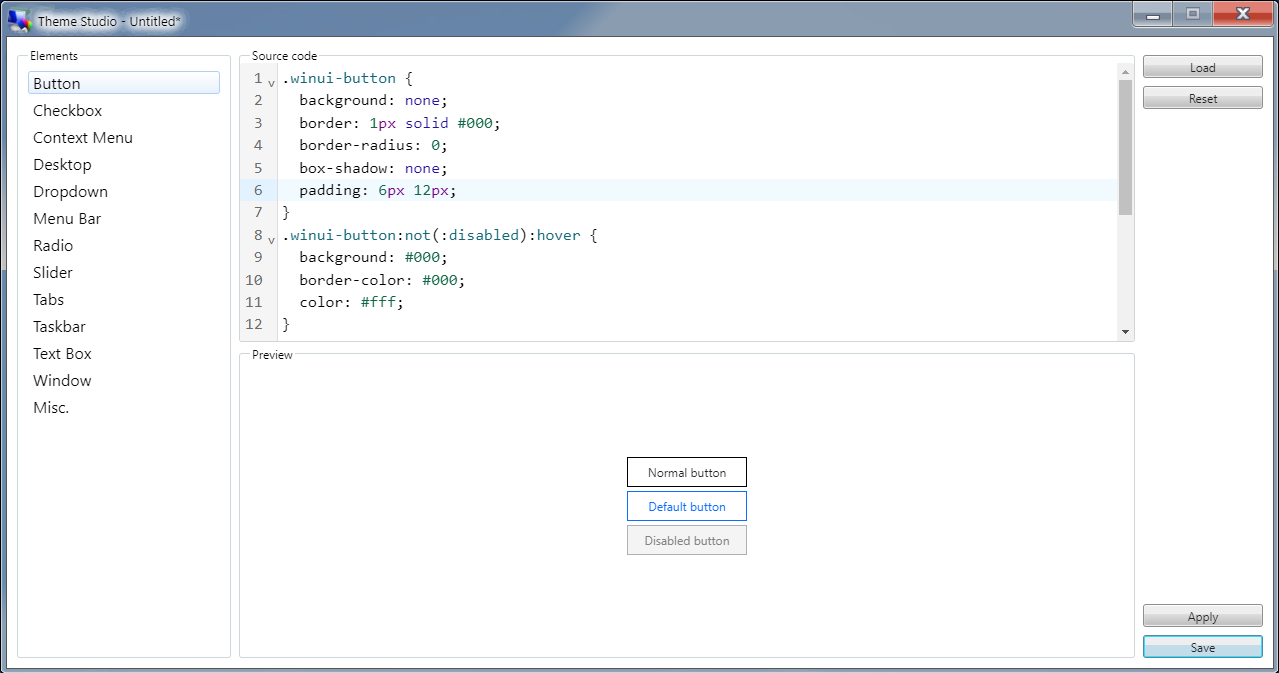
Task: Select the Dropdown element entry
Action: (x=70, y=191)
